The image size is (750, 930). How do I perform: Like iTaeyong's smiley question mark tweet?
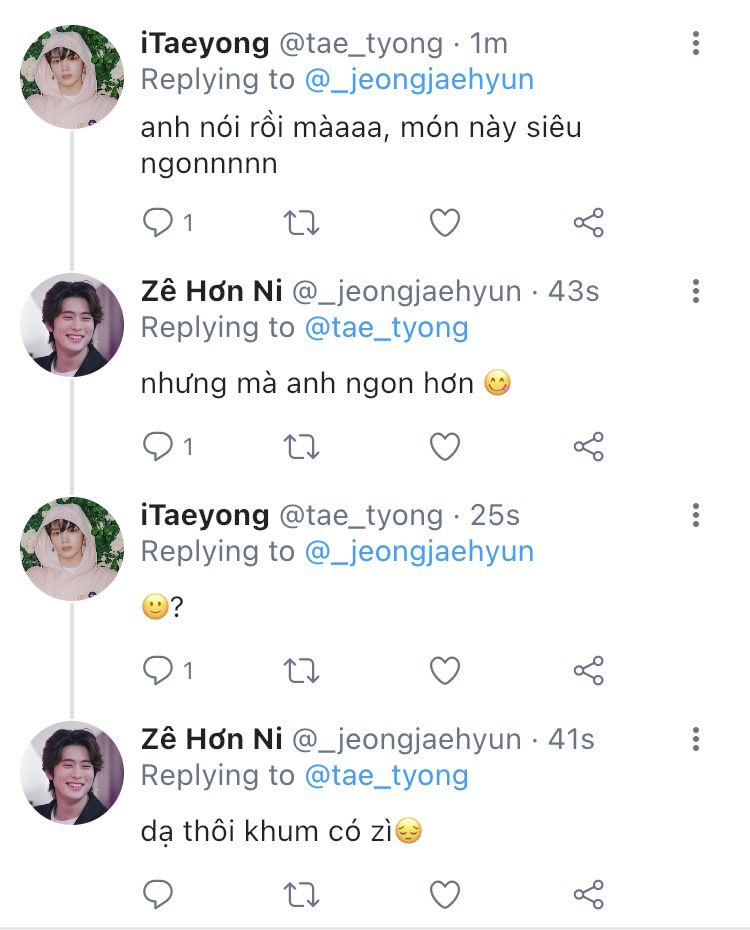[444, 670]
